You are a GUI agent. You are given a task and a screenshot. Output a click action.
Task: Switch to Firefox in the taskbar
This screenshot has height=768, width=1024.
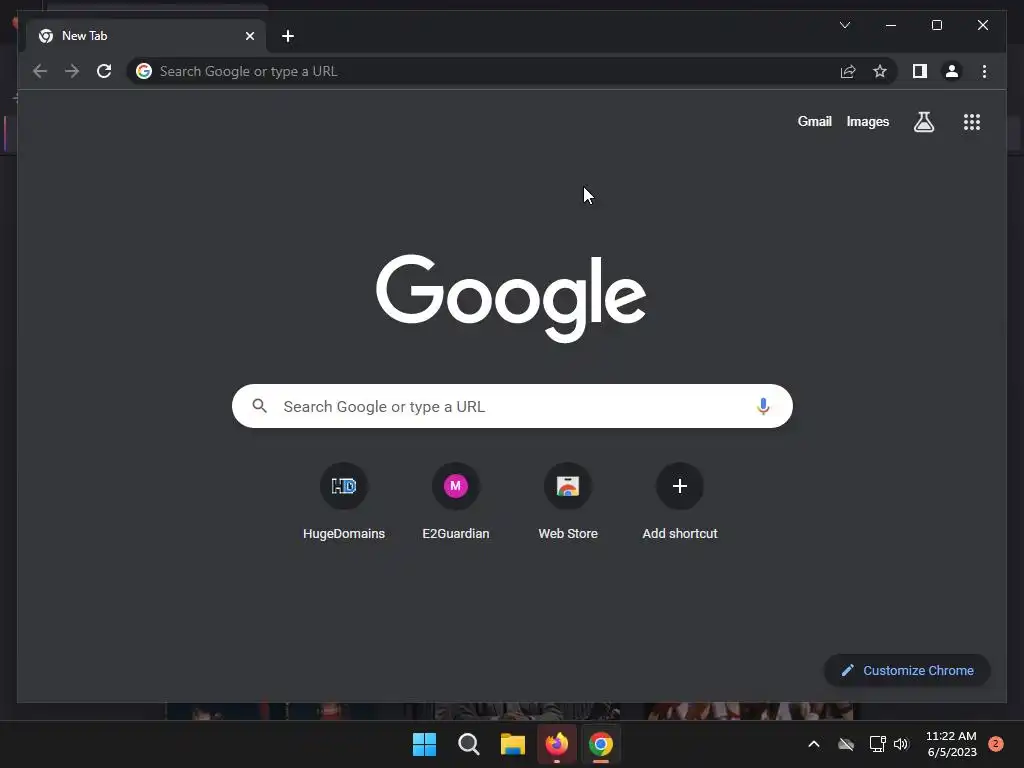[x=557, y=744]
